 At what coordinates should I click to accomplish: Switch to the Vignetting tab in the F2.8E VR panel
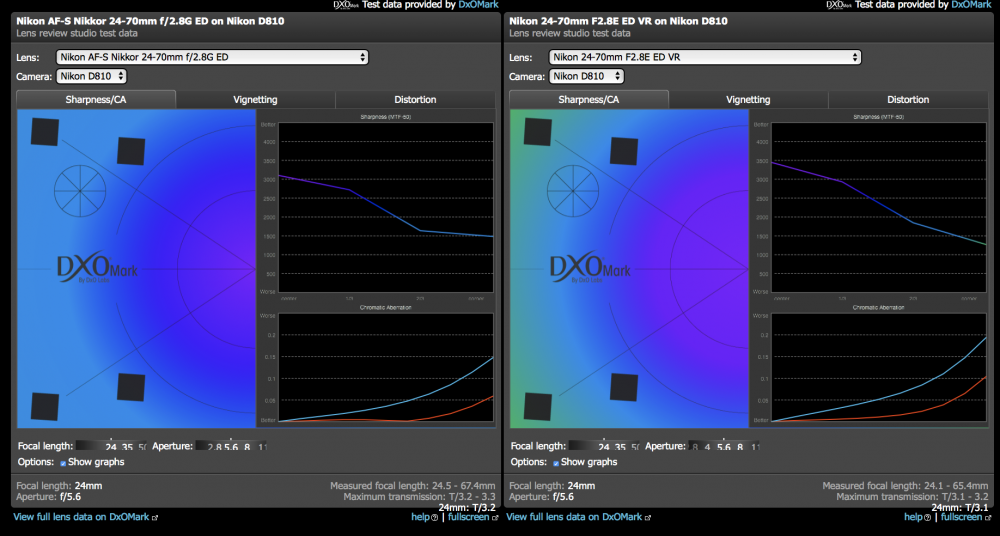pos(748,100)
